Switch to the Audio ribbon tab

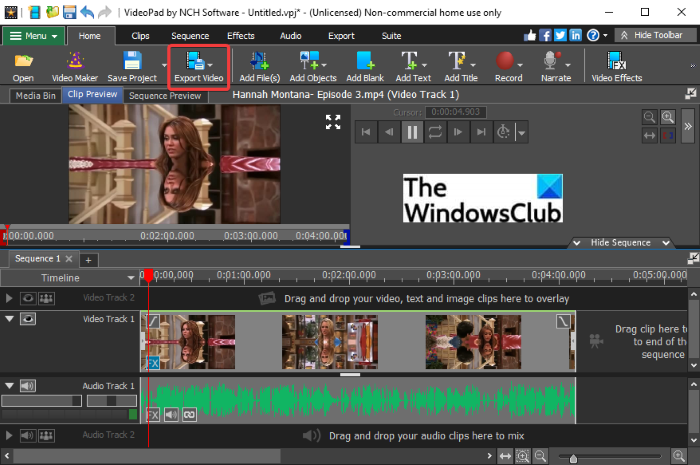pyautogui.click(x=291, y=36)
